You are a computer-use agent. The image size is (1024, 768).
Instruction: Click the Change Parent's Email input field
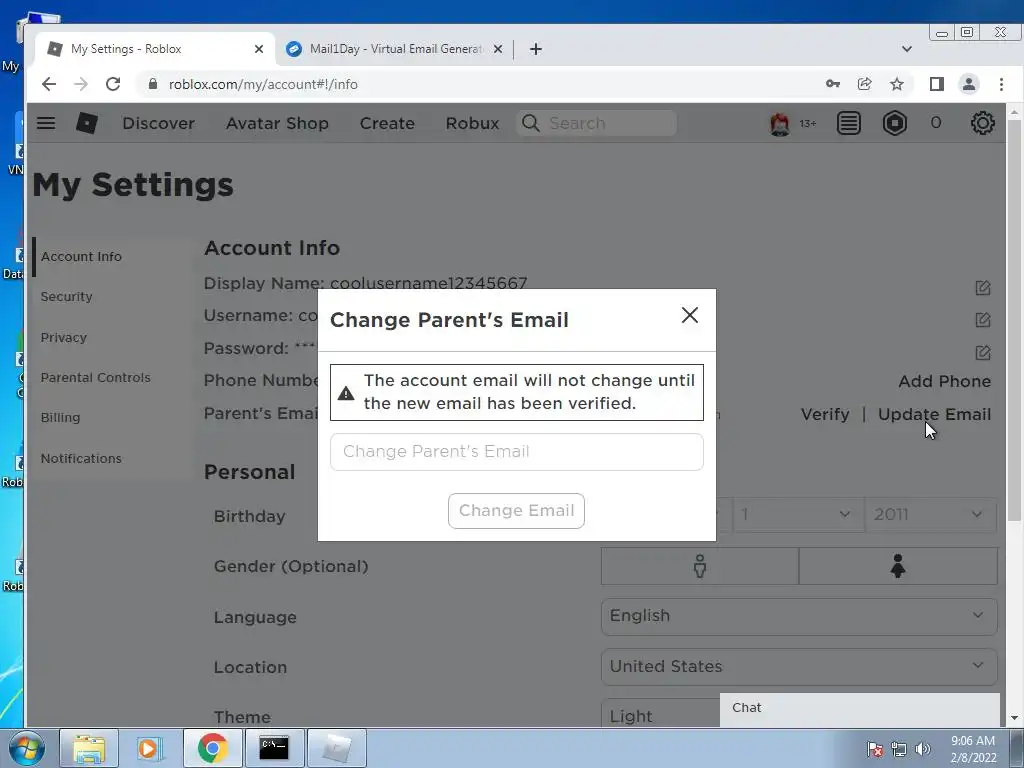[x=517, y=452]
